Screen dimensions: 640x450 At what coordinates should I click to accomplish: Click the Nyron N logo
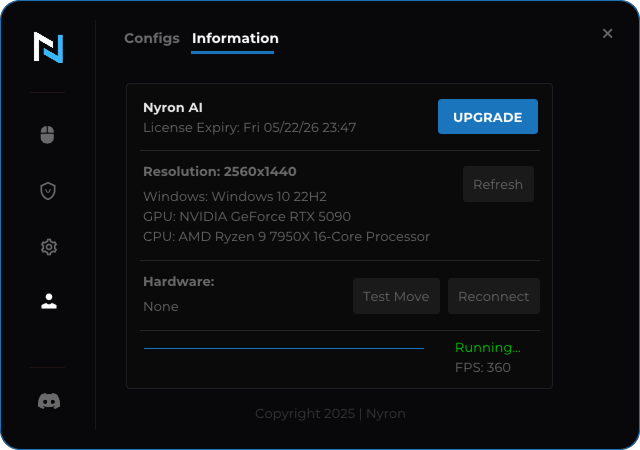click(48, 47)
